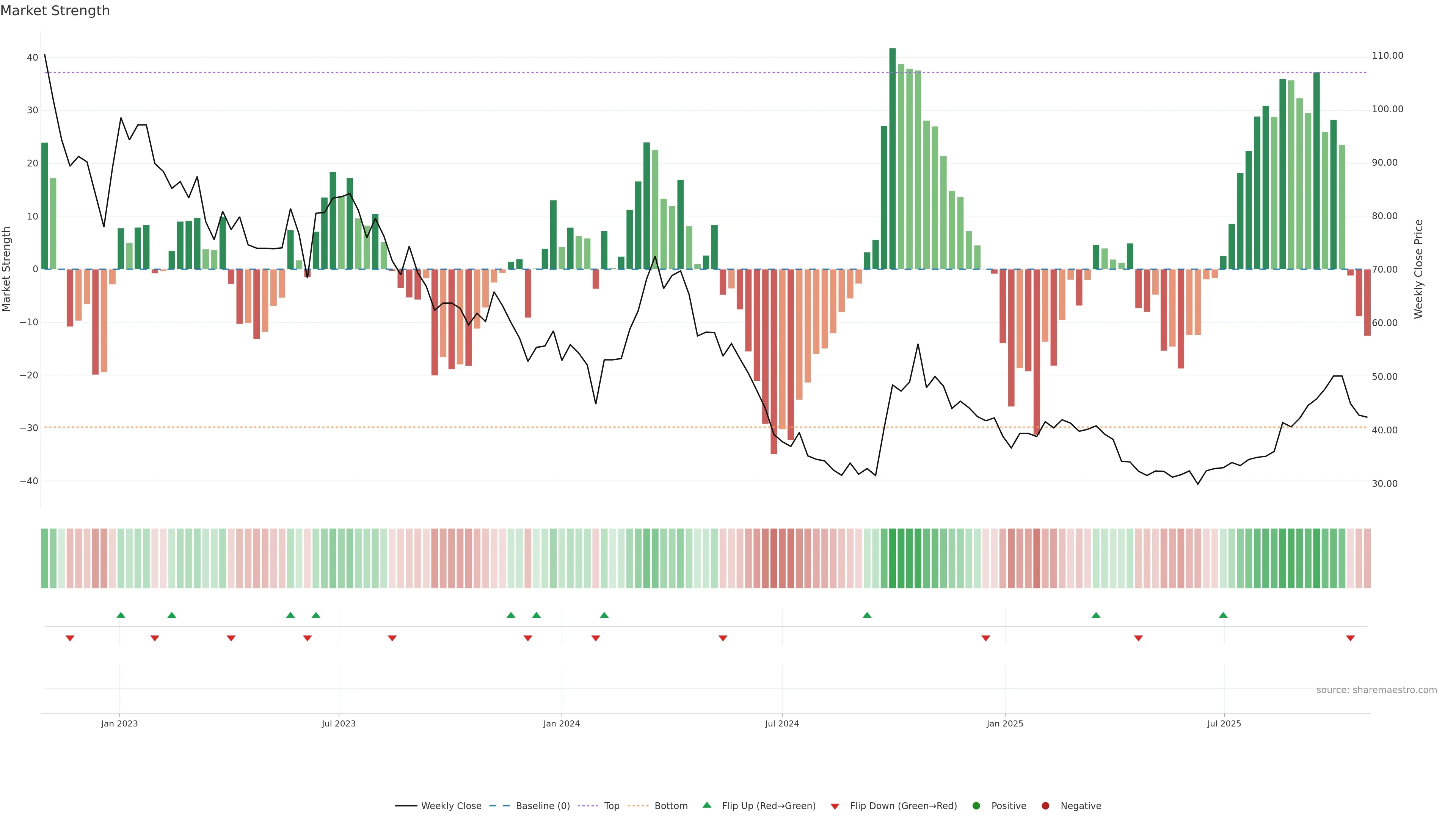1456x819 pixels.
Task: Click the Negative red circle legend icon
Action: 1045,805
